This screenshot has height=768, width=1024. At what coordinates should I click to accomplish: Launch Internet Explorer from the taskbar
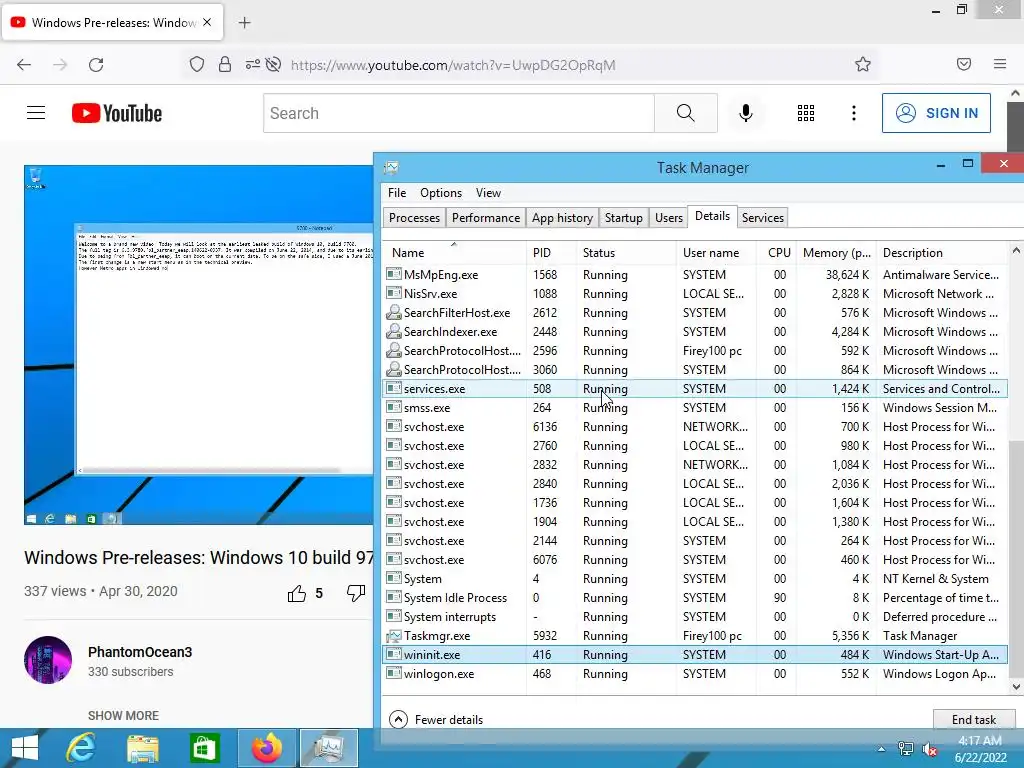click(81, 748)
